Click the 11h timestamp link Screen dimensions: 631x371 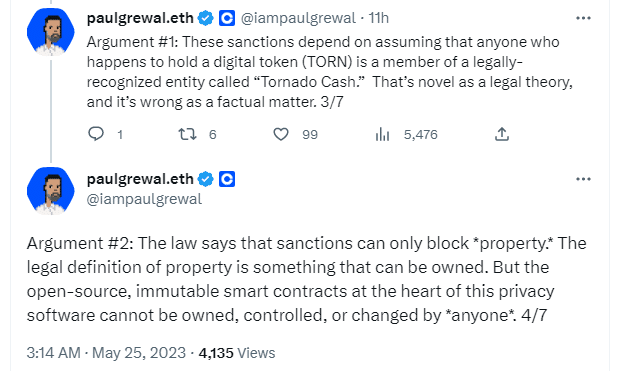(x=379, y=18)
